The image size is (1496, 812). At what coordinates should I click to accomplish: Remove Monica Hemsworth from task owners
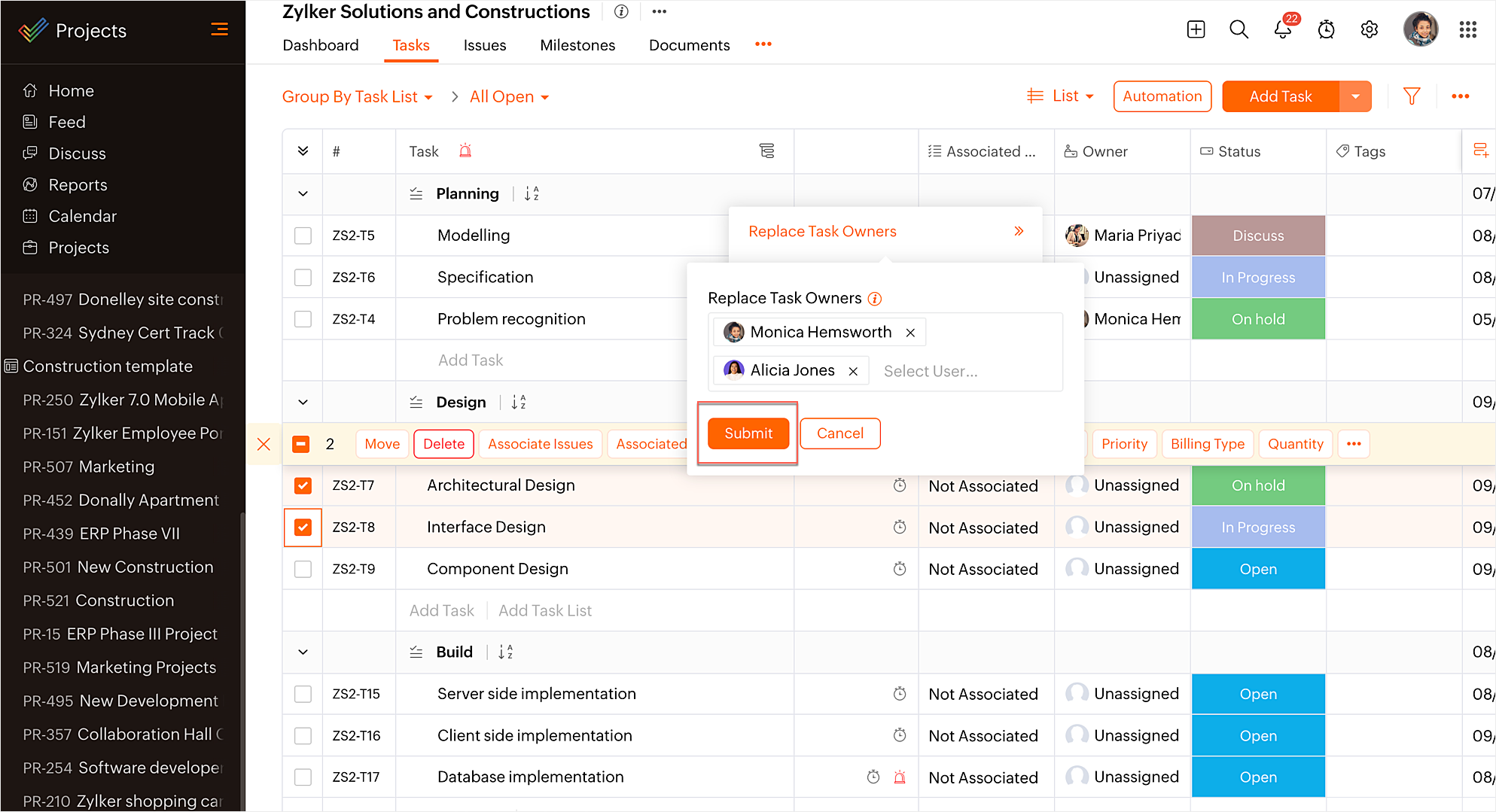[910, 333]
